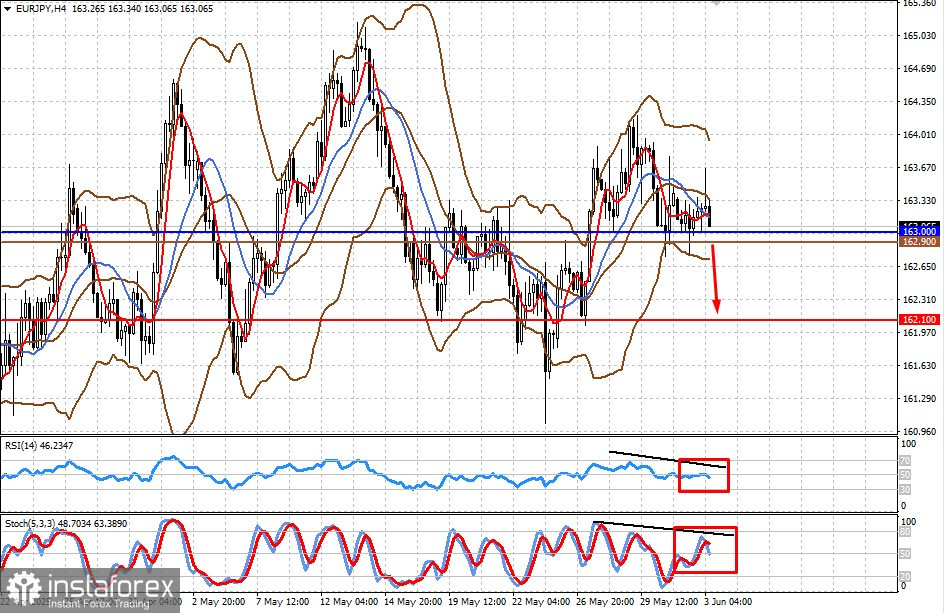
Task: Click the 7 May 12:00 time label
Action: [x=282, y=602]
